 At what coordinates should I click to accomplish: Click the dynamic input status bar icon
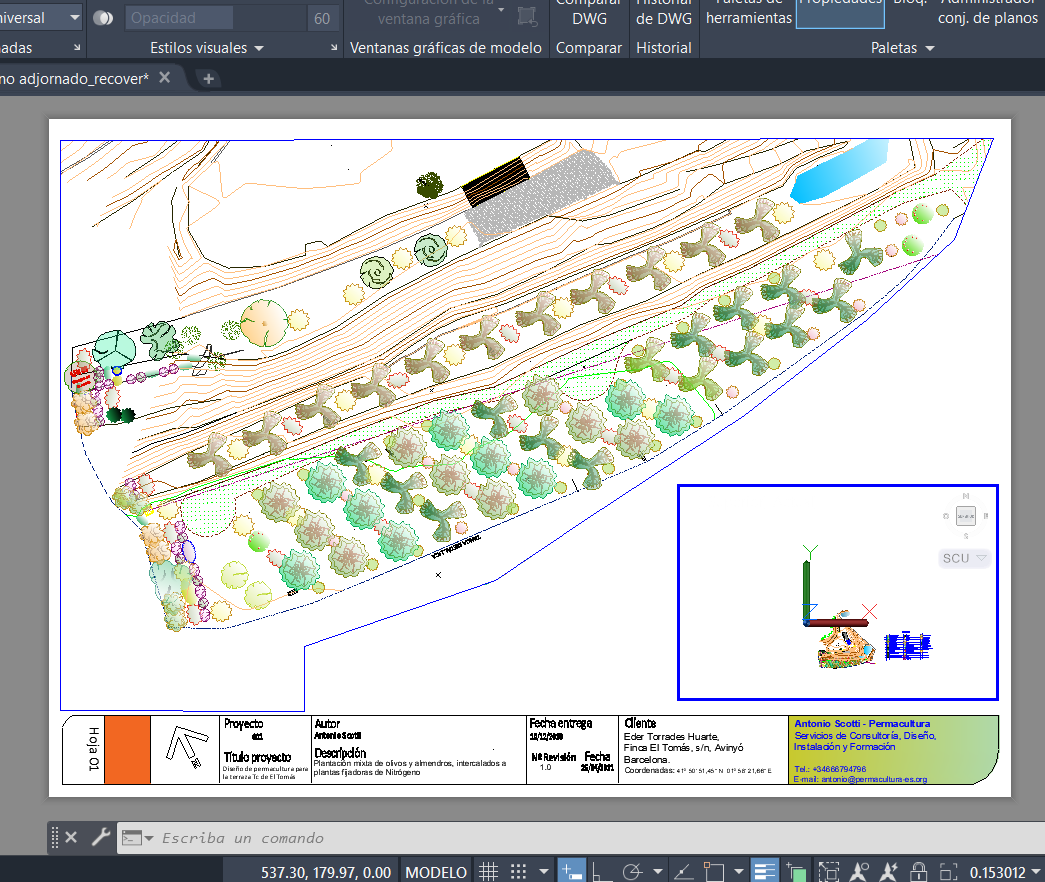(571, 871)
